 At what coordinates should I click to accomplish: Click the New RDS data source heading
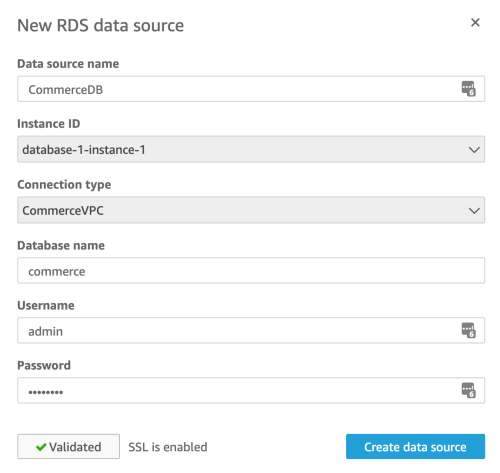pyautogui.click(x=100, y=25)
